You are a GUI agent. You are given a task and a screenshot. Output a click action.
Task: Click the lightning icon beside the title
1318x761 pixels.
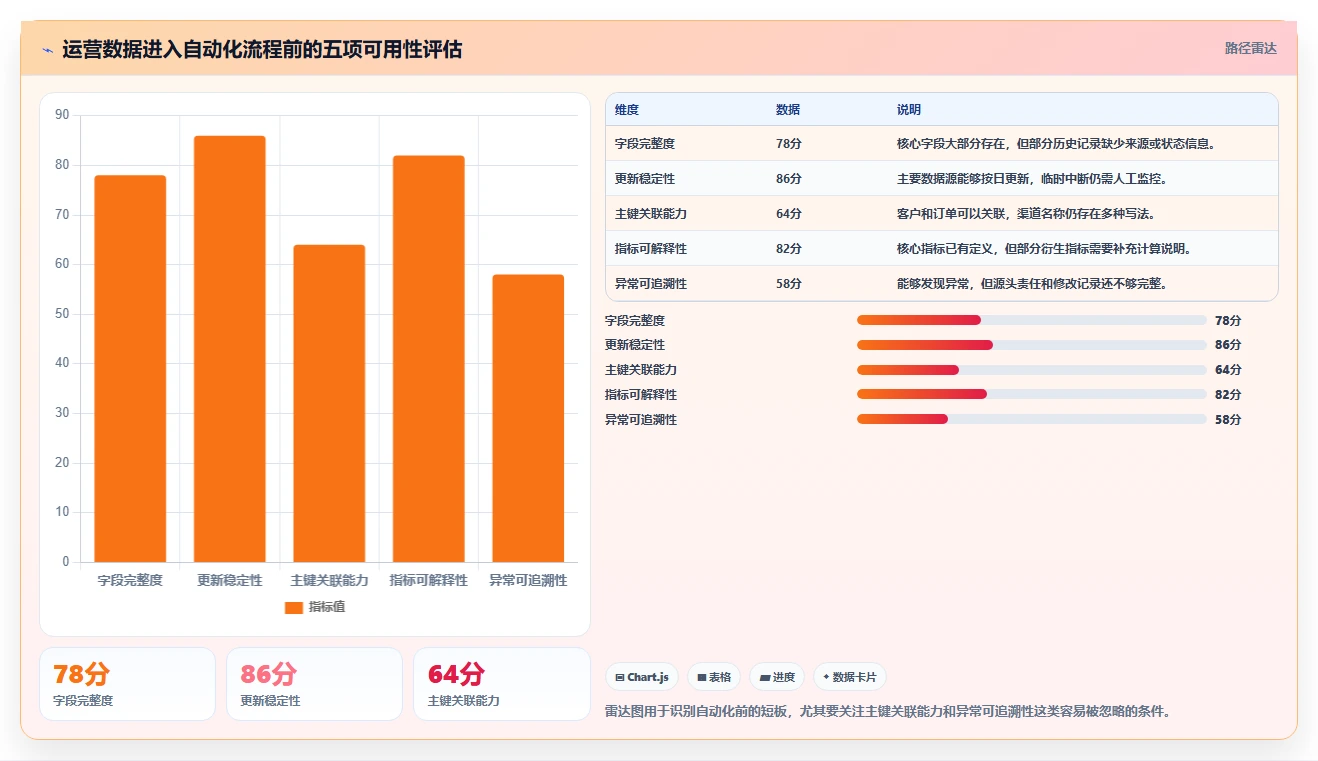click(47, 49)
